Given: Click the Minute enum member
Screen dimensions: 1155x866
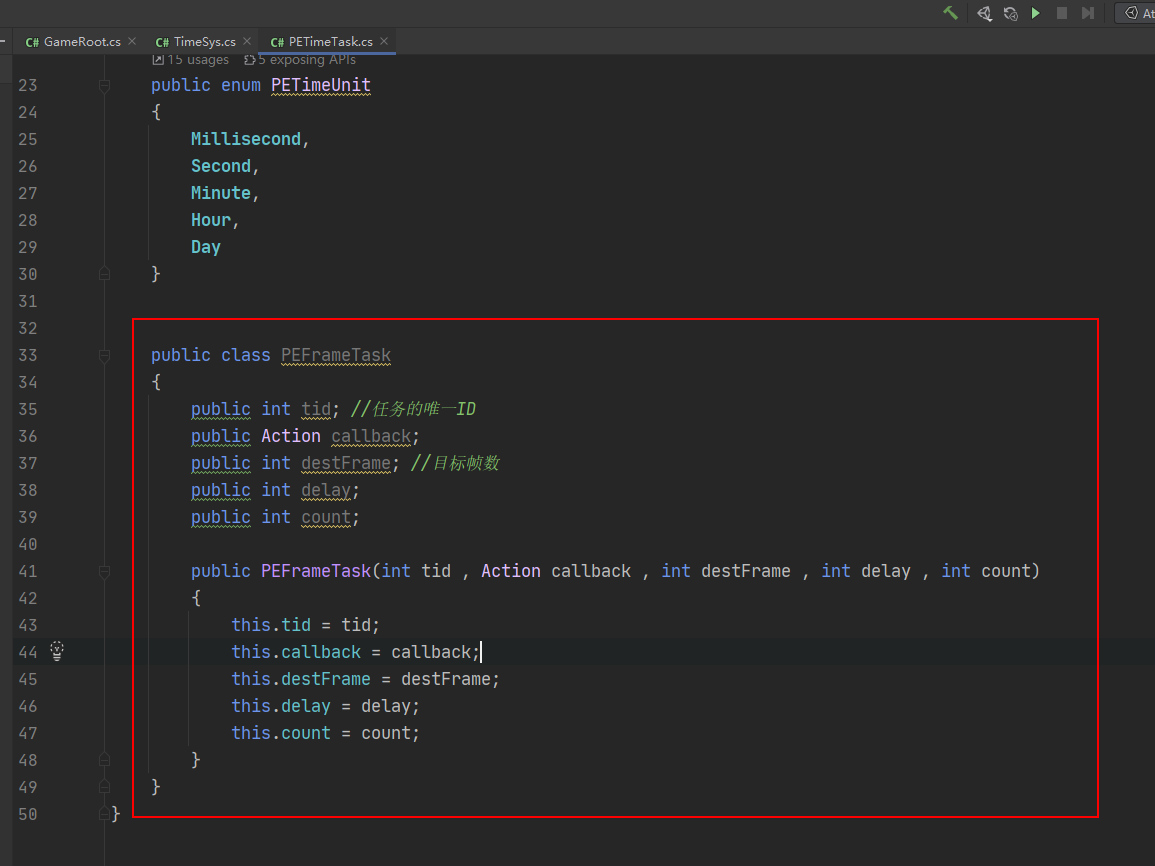Looking at the screenshot, I should (221, 193).
